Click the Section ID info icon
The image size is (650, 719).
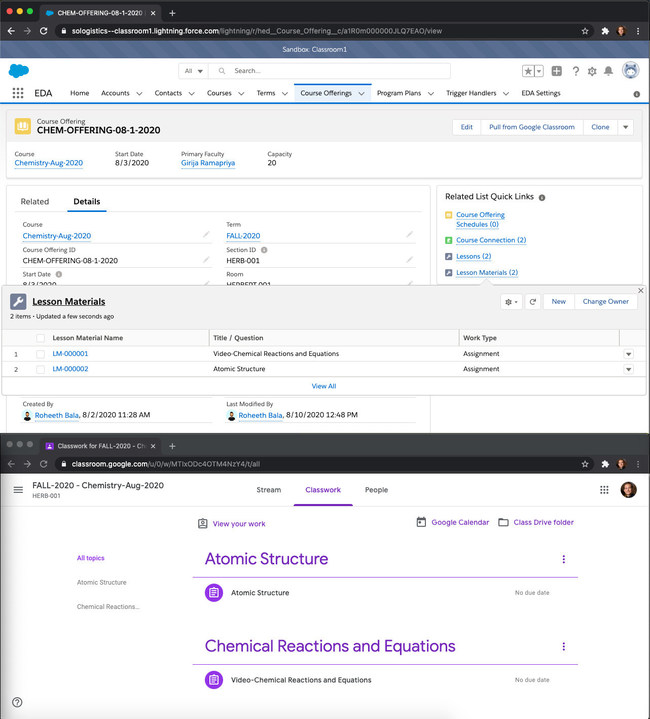264,250
